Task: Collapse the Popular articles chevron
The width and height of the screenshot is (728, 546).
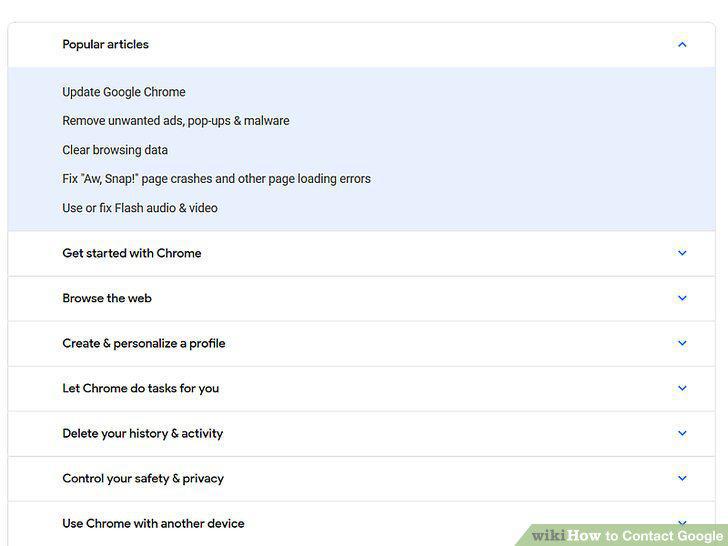Action: coord(682,45)
